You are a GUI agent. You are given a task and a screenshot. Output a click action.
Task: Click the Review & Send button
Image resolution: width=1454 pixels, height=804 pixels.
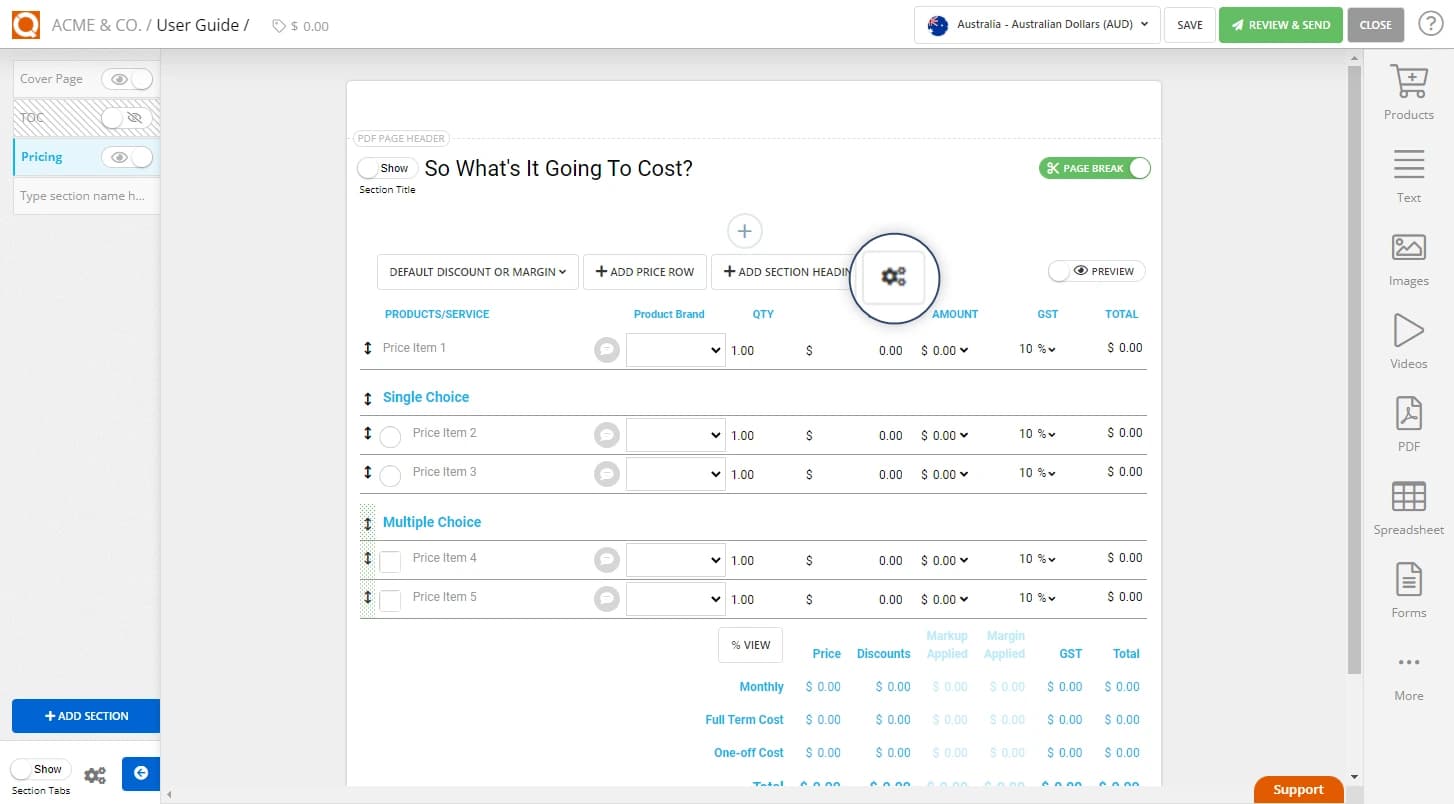click(x=1281, y=24)
